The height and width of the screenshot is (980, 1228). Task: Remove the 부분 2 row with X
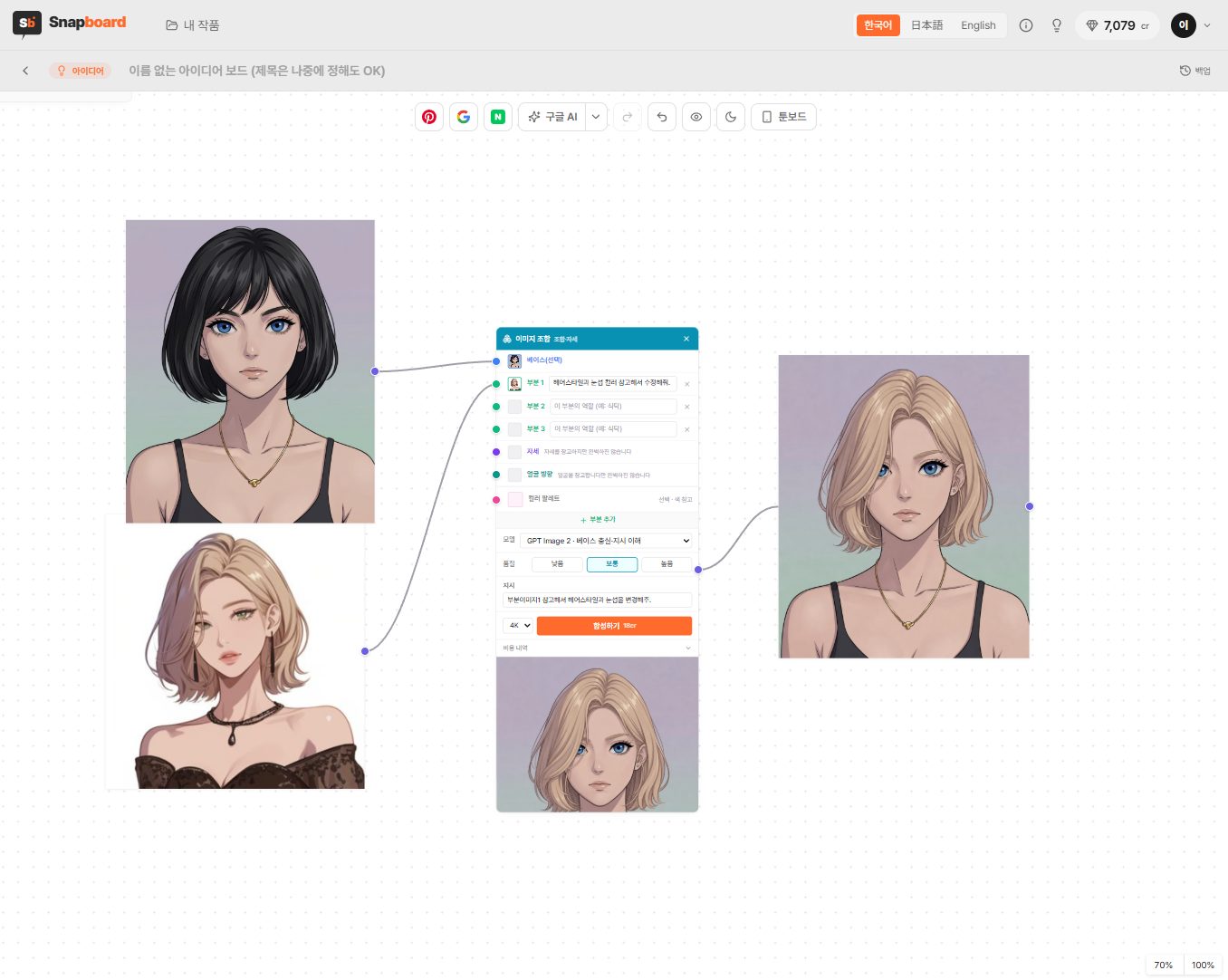click(x=686, y=407)
